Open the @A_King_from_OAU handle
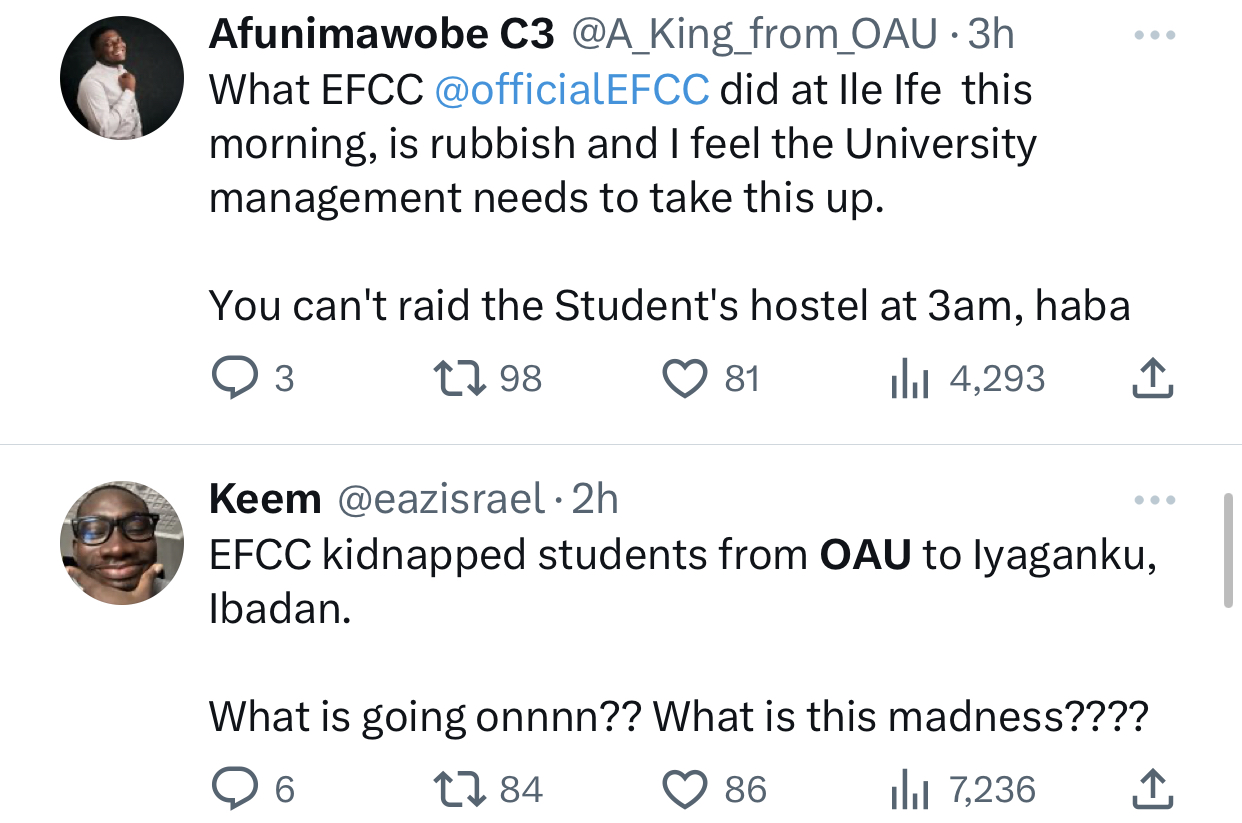The image size is (1242, 823). click(753, 35)
